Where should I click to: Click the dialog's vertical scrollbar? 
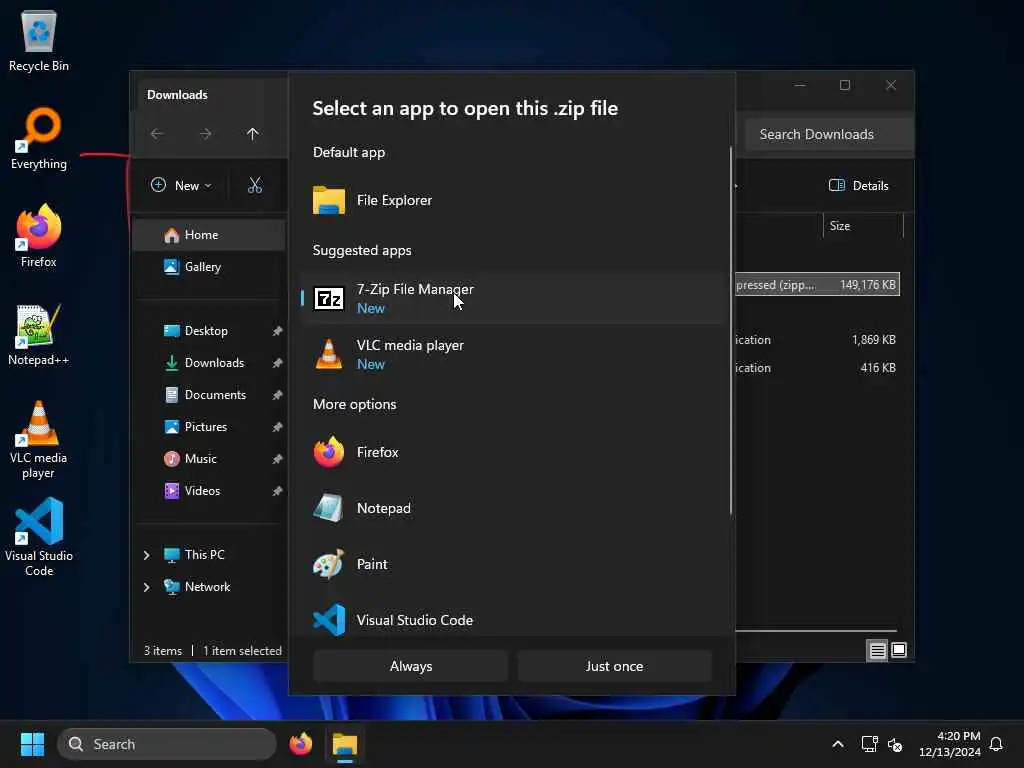[x=730, y=330]
